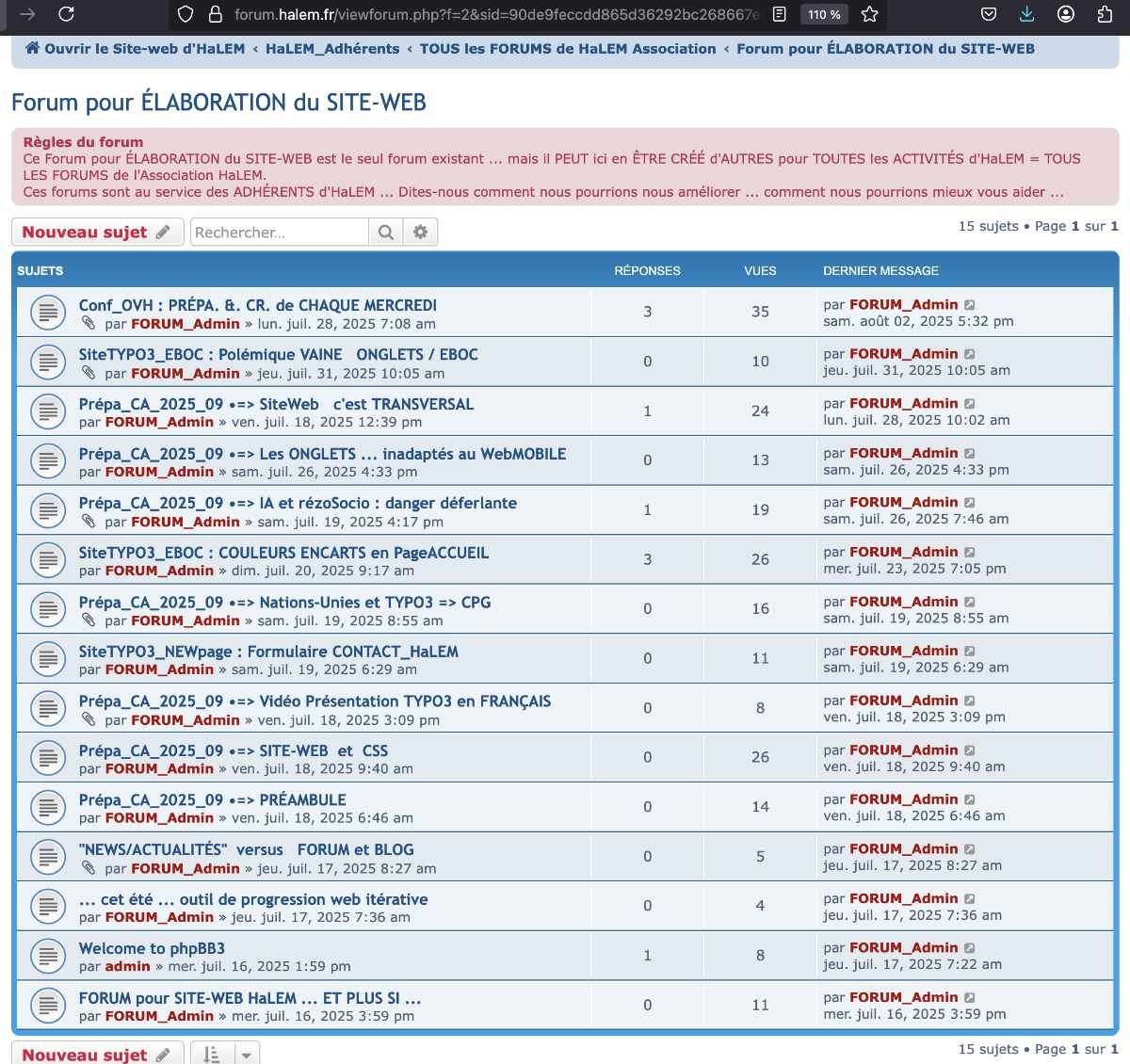Open advanced search via the gear icon
Viewport: 1130px width, 1064px height.
point(420,231)
